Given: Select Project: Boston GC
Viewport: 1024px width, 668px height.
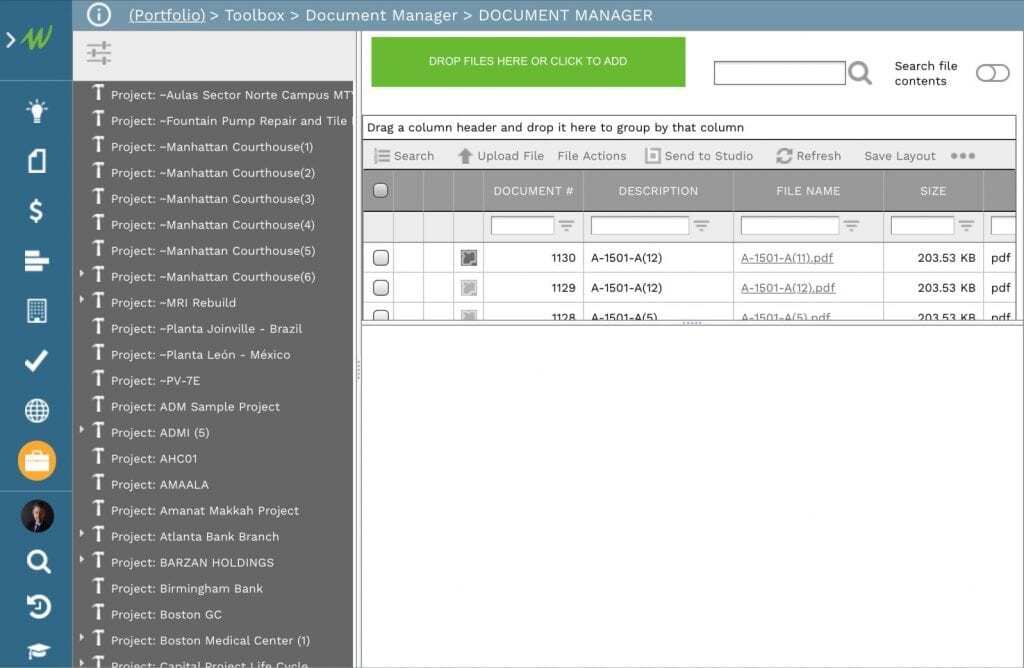Looking at the screenshot, I should click(x=167, y=614).
